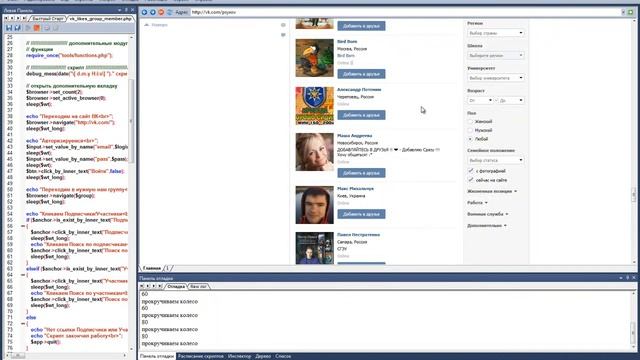Click the code editor horizontal scrollbar
Image resolution: width=640 pixels, height=360 pixels.
click(67, 356)
